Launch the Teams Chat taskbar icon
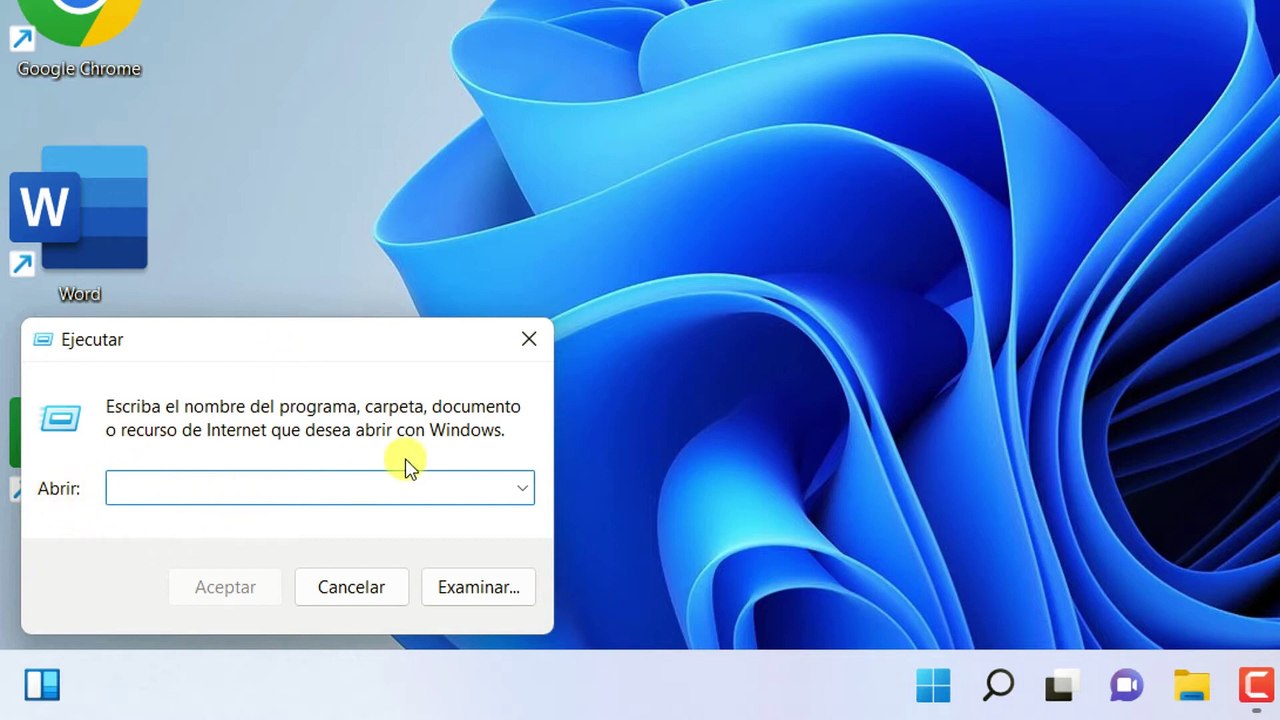1280x720 pixels. coord(1127,685)
